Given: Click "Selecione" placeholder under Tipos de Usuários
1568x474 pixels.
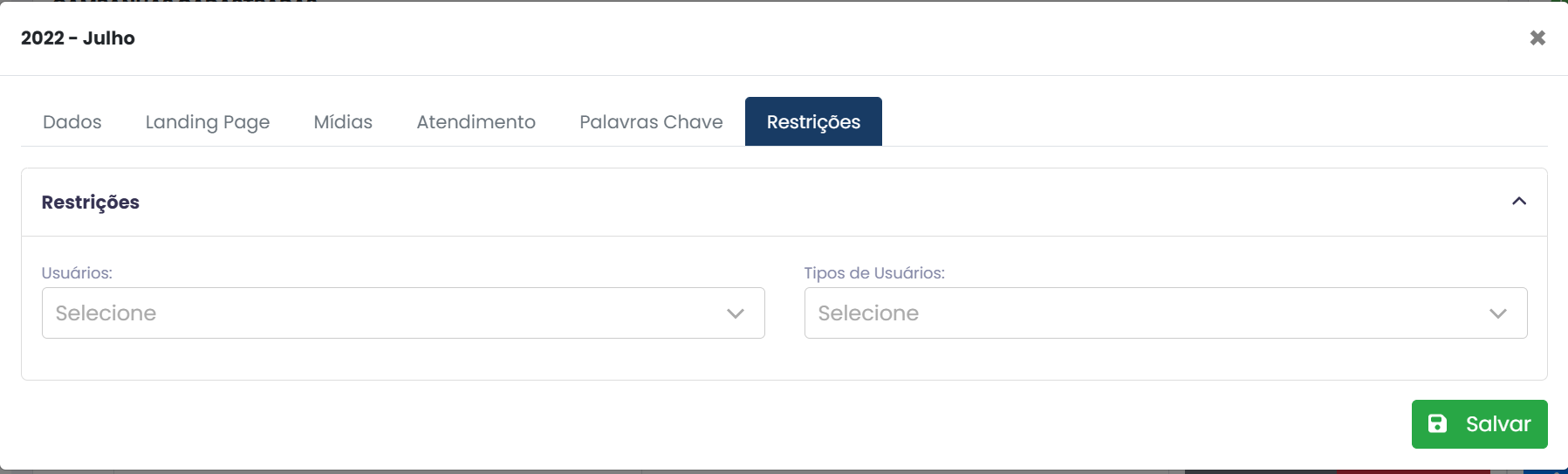Looking at the screenshot, I should (868, 313).
